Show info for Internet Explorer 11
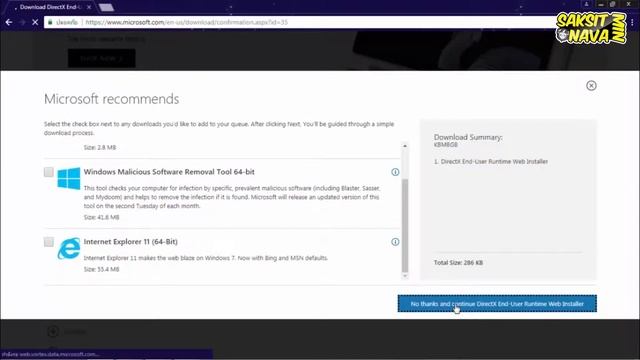 tap(395, 242)
